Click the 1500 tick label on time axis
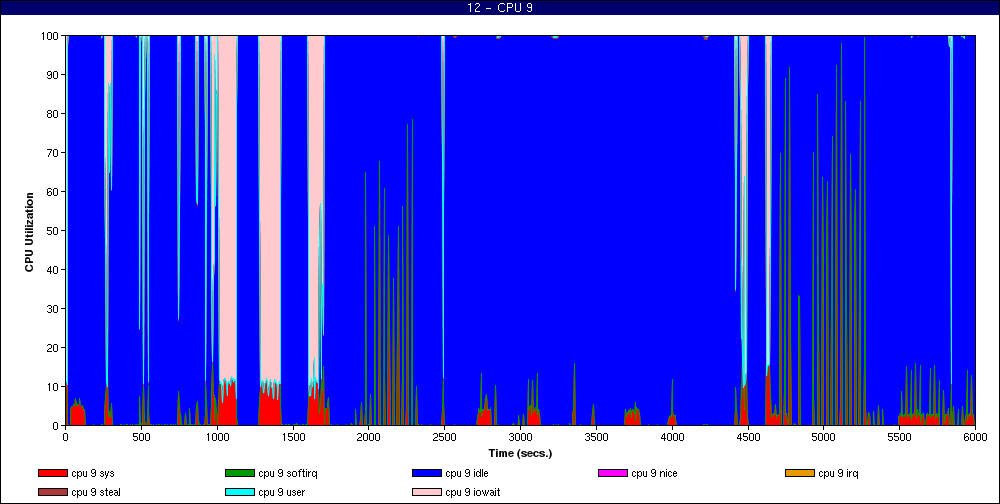The height and width of the screenshot is (504, 1000). tap(293, 437)
